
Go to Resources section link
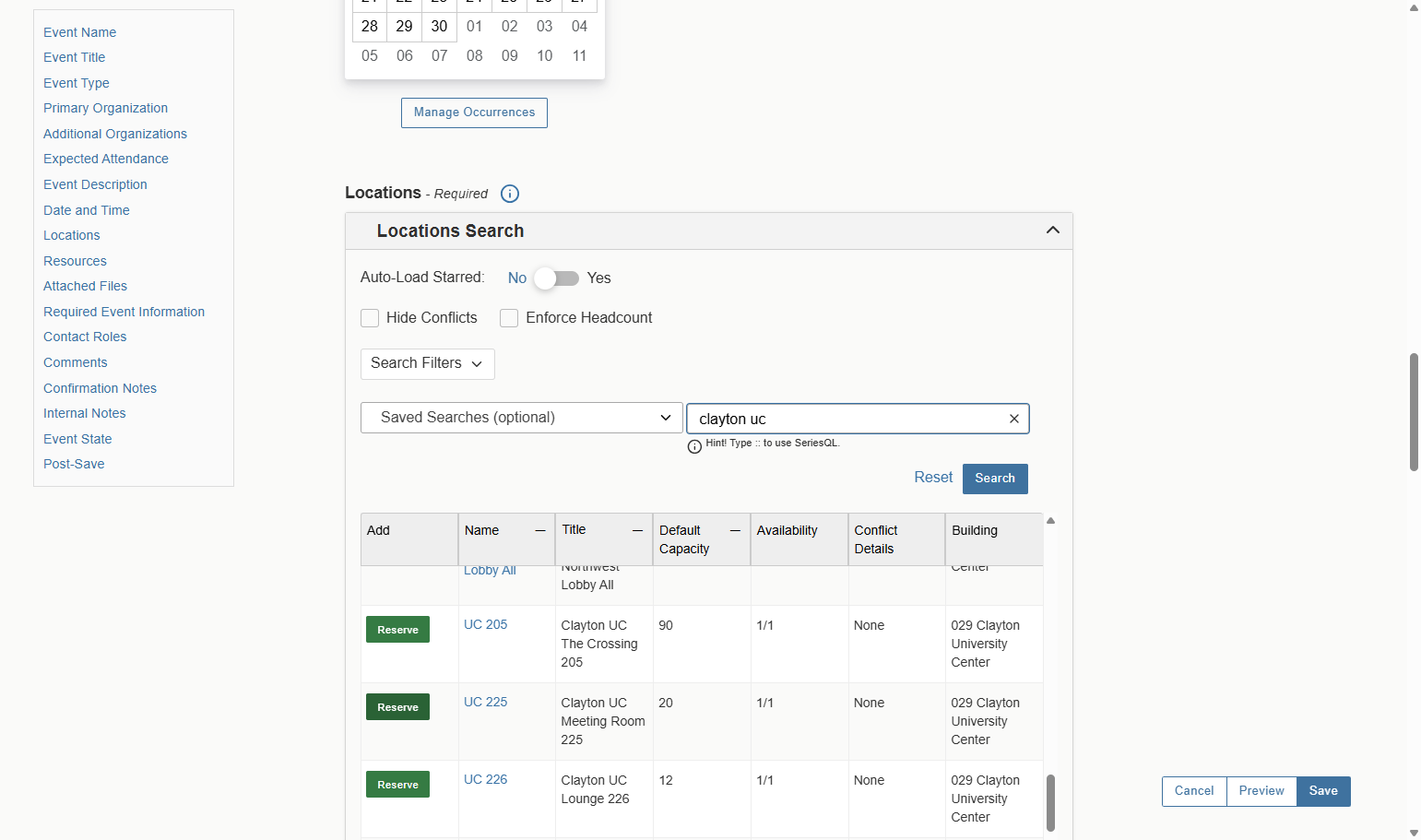pyautogui.click(x=75, y=261)
